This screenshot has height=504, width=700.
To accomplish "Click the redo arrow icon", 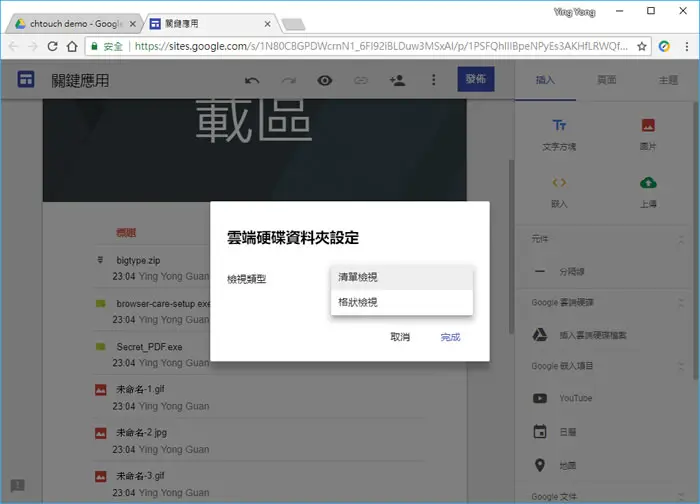I will pyautogui.click(x=289, y=80).
